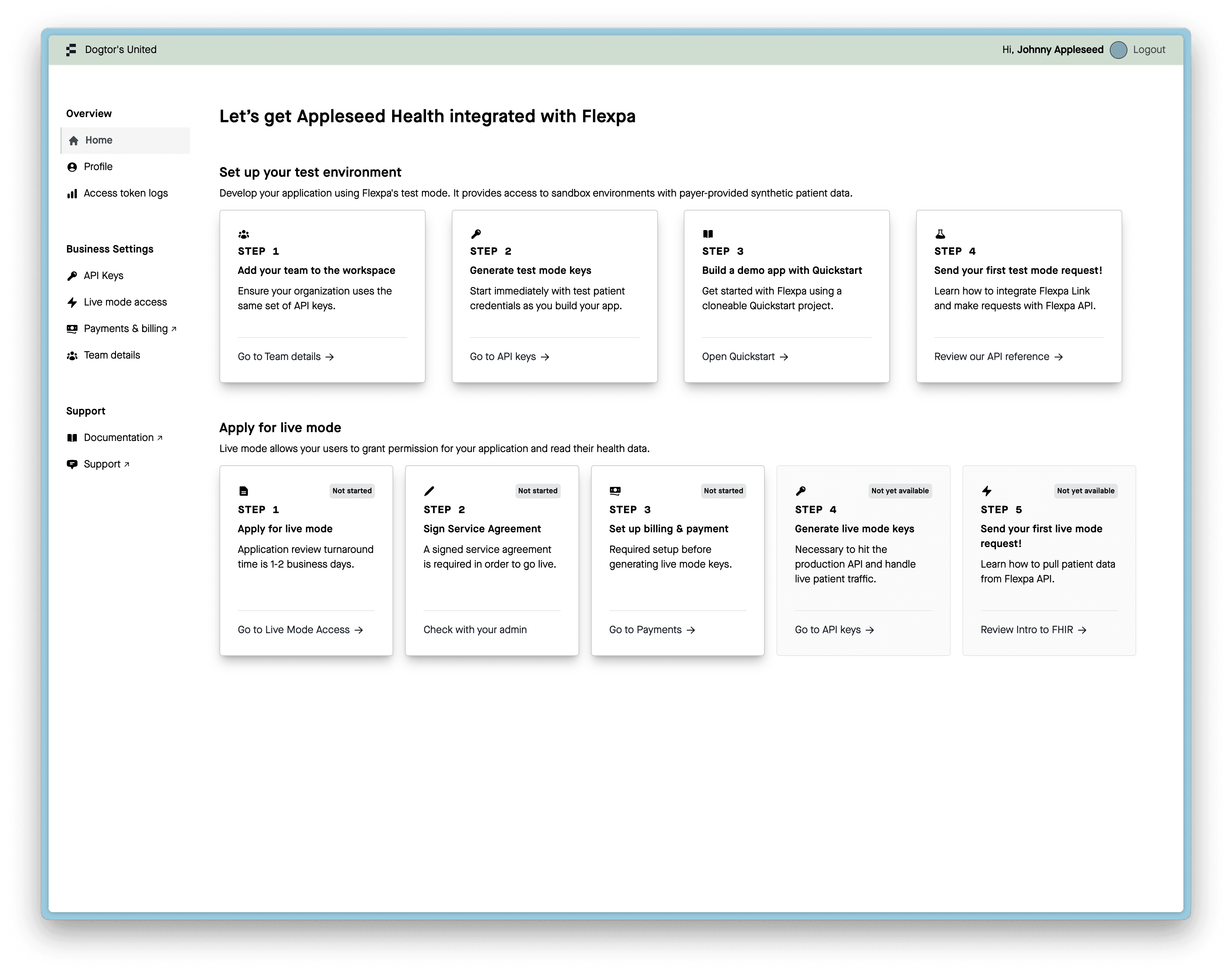Image resolution: width=1232 pixels, height=974 pixels.
Task: Click the Documentation book icon in sidebar
Action: coord(72,438)
